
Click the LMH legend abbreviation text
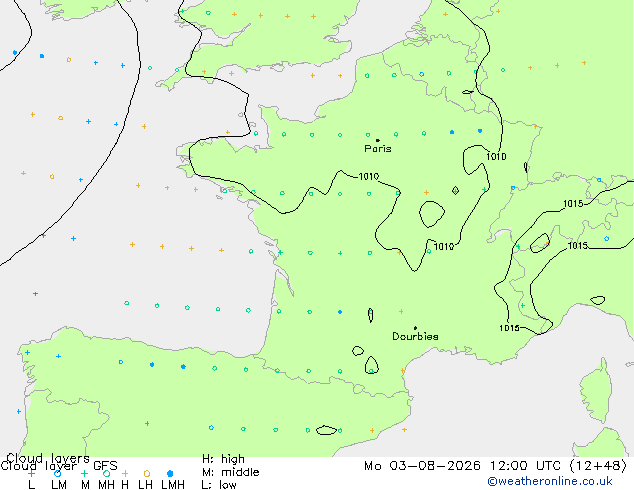coord(173,485)
